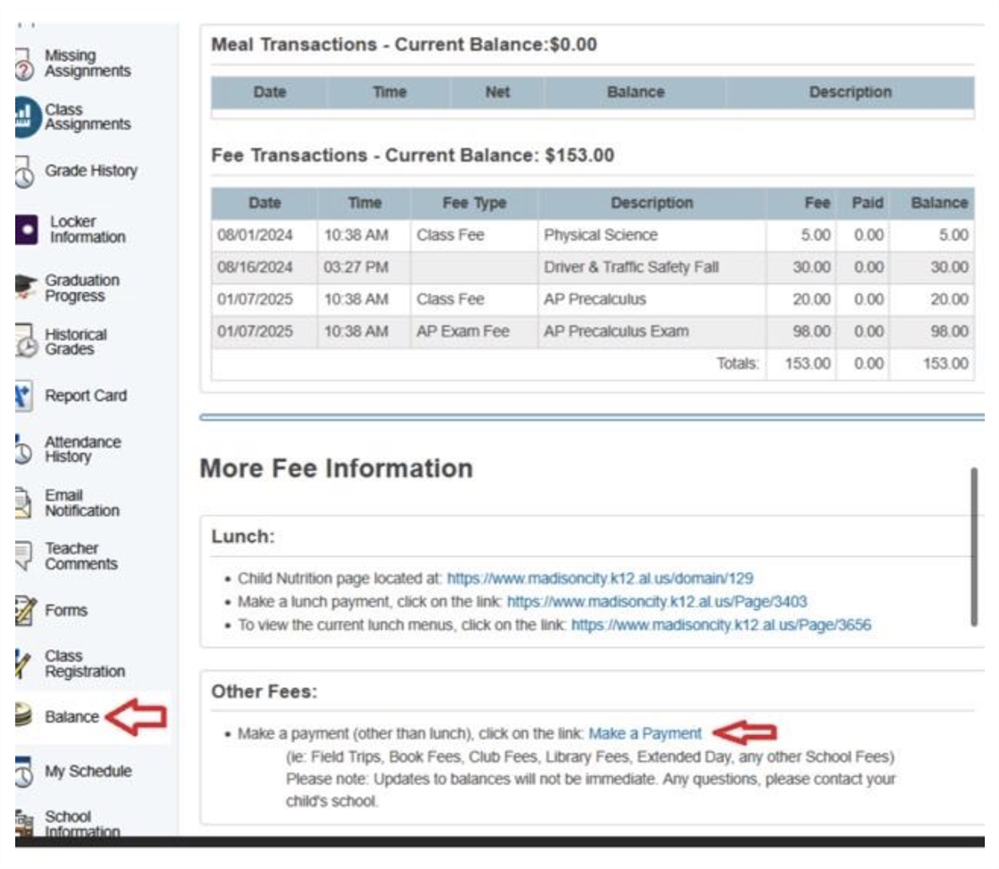Screen dimensions: 999x869
Task: Click the 08/01/2024 date cell
Action: pyautogui.click(x=264, y=235)
